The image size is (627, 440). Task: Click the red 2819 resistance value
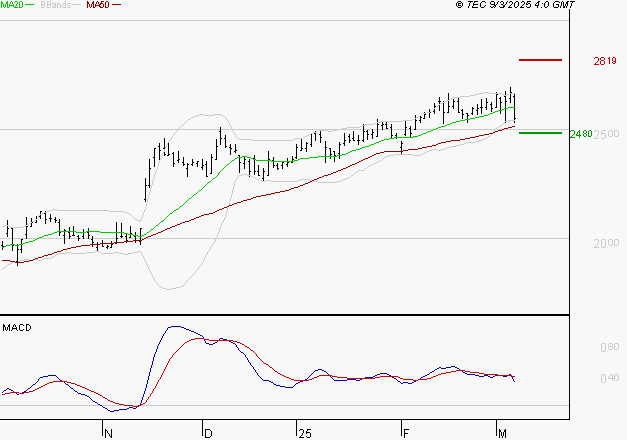605,61
